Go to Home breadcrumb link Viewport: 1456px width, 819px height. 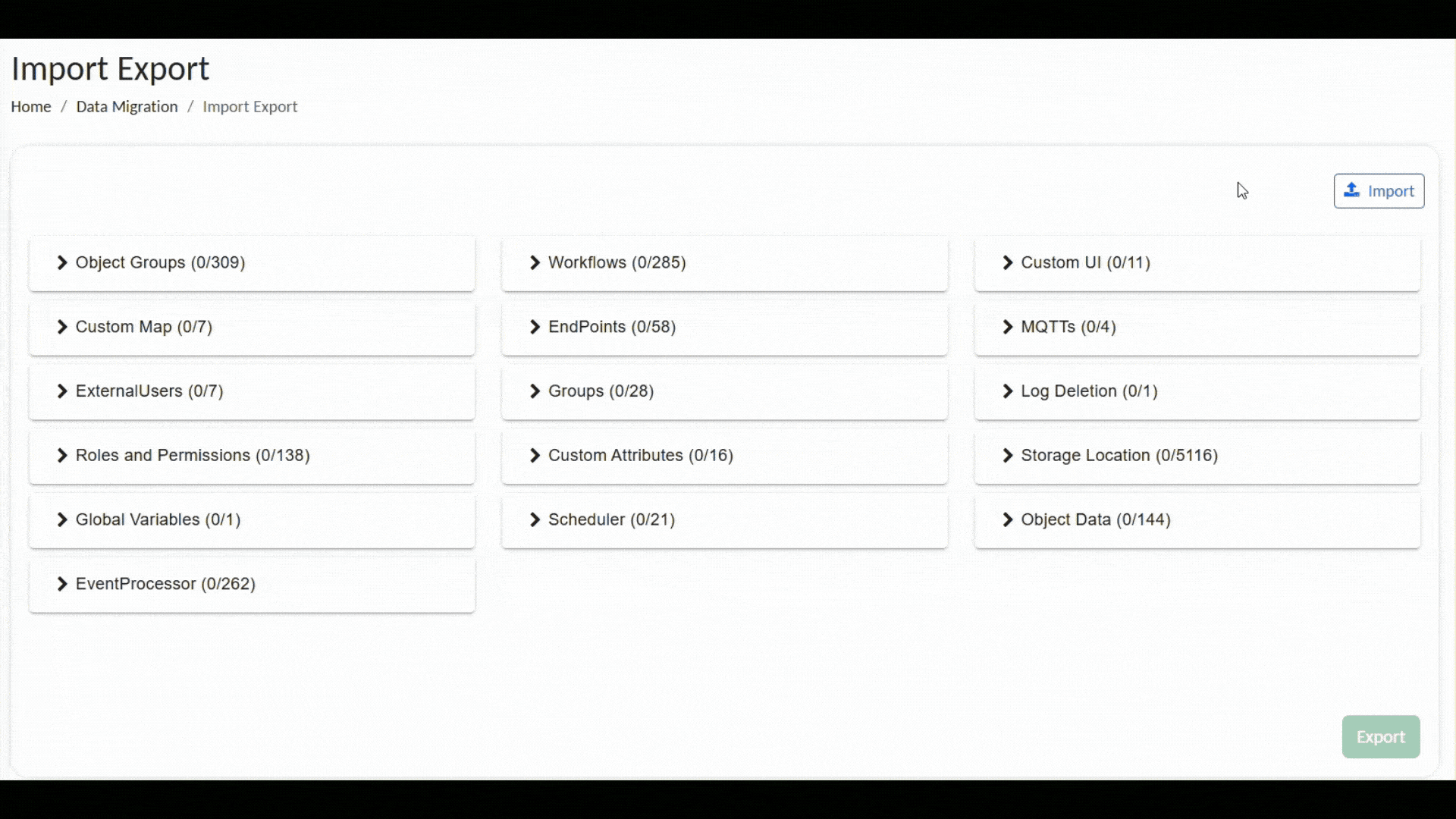click(31, 107)
